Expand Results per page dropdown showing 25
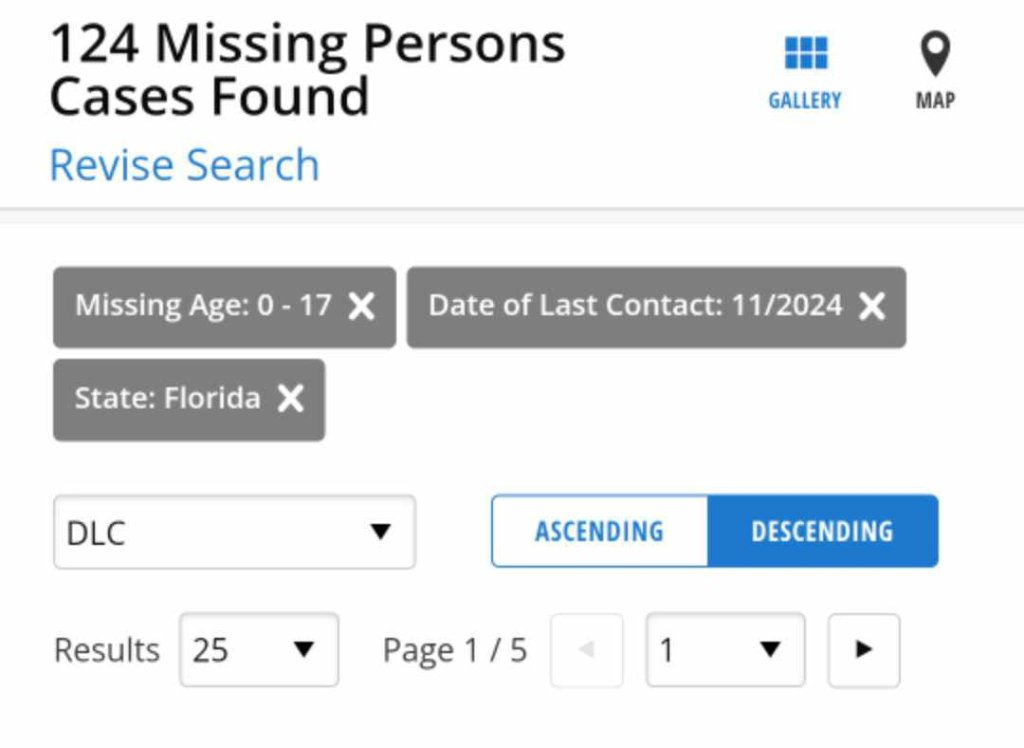The image size is (1024, 748). click(x=259, y=650)
